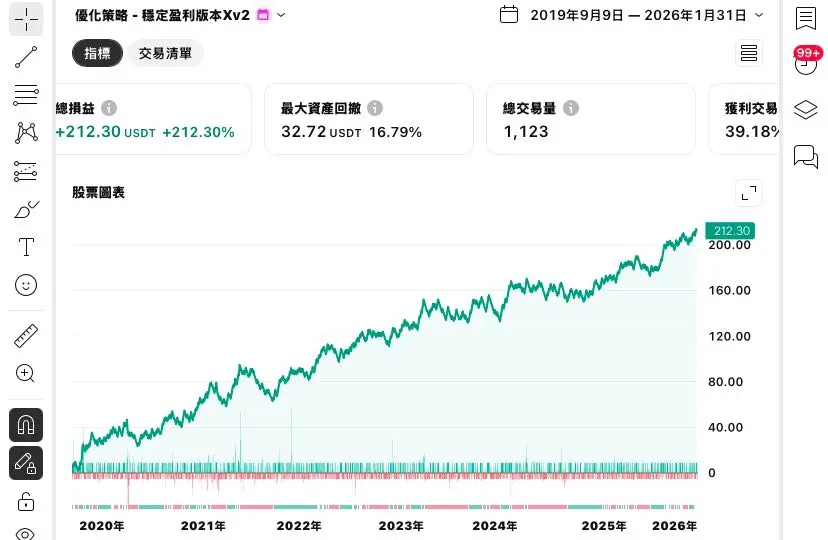828x540 pixels.
Task: Select the ruler measure tool
Action: pos(26,336)
